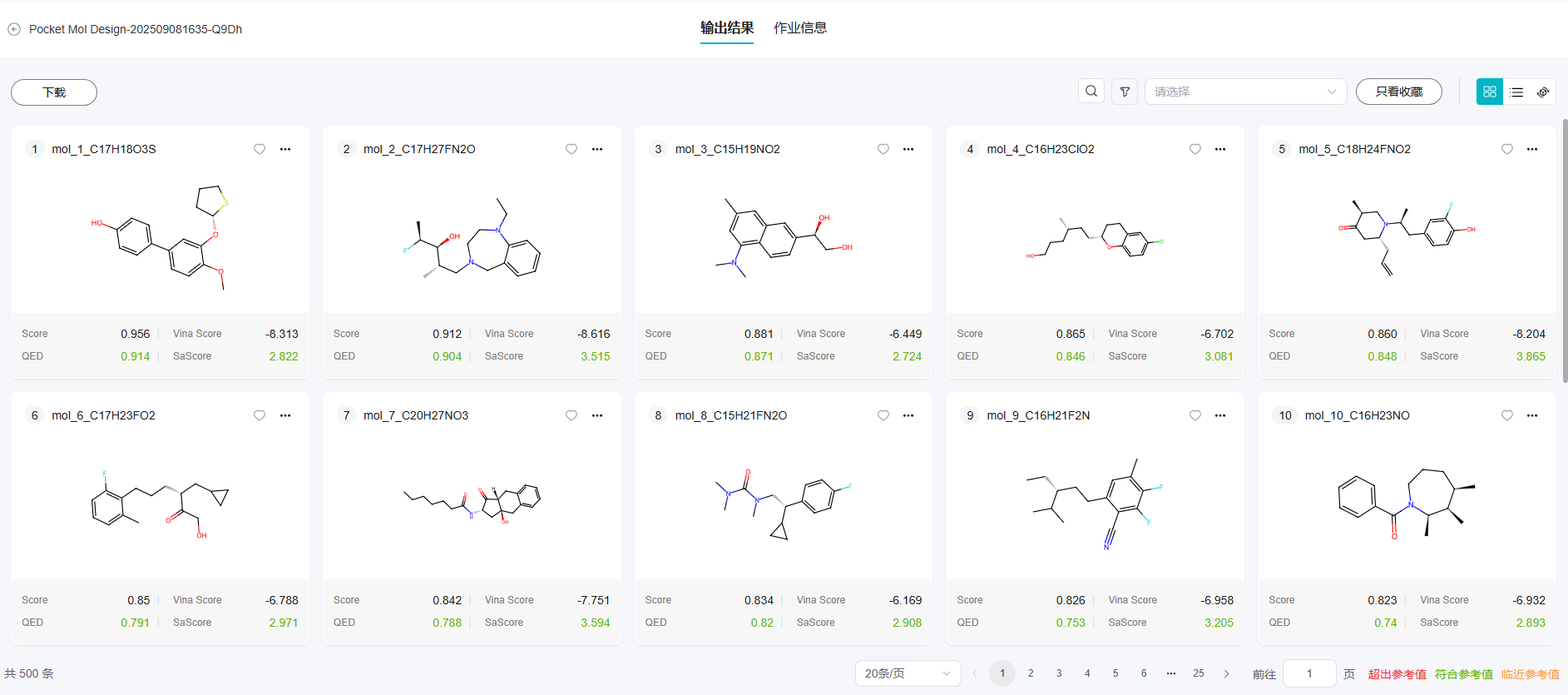Open mol_10 structure thumbnail
Screen dimensions: 1568x695
point(1407,504)
